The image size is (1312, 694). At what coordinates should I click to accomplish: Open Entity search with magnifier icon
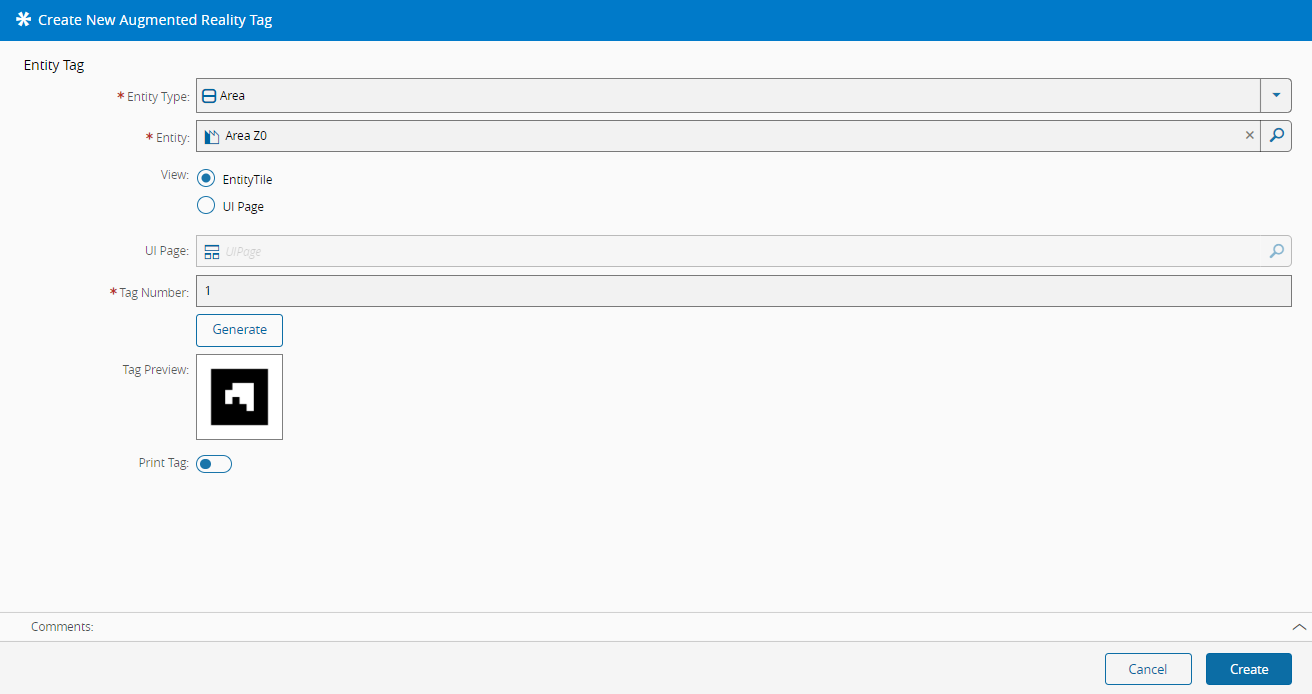click(1276, 136)
